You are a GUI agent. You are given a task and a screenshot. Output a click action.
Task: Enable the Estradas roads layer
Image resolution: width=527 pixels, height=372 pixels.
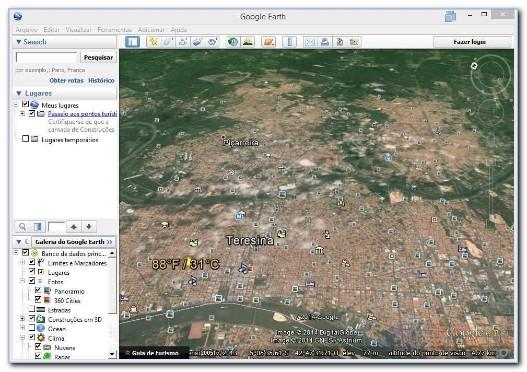click(32, 309)
